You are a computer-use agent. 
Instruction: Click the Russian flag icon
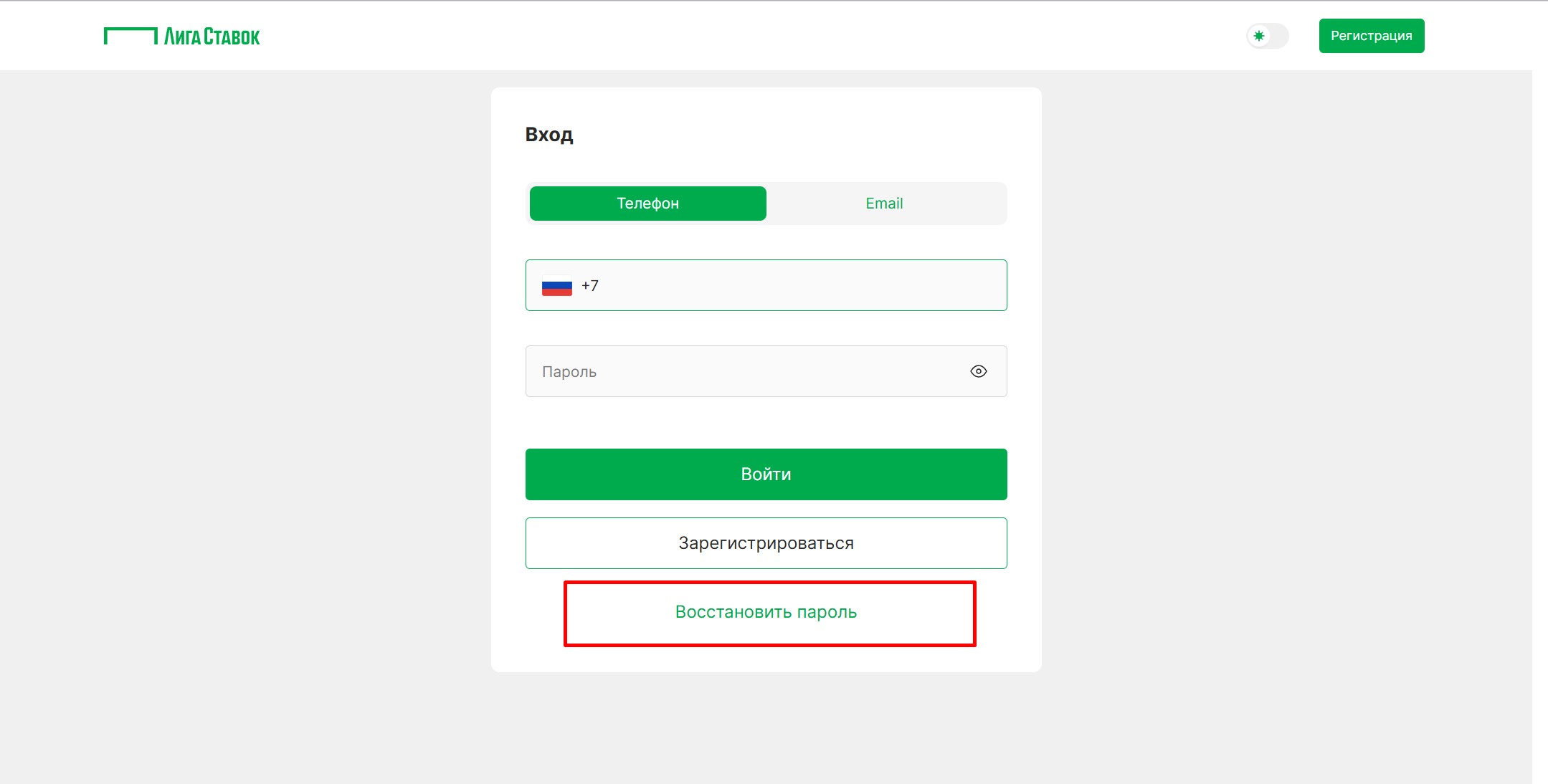point(556,286)
